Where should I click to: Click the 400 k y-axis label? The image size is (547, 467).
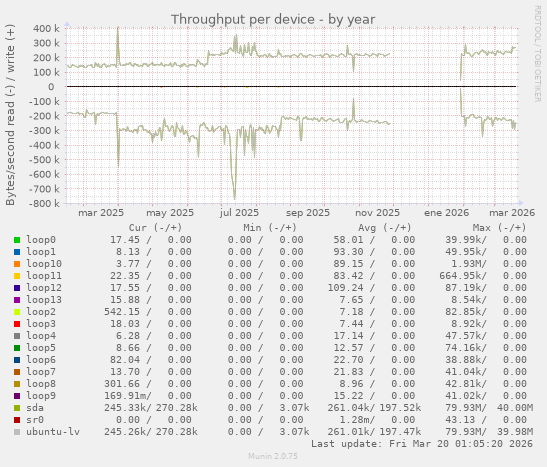click(46, 29)
